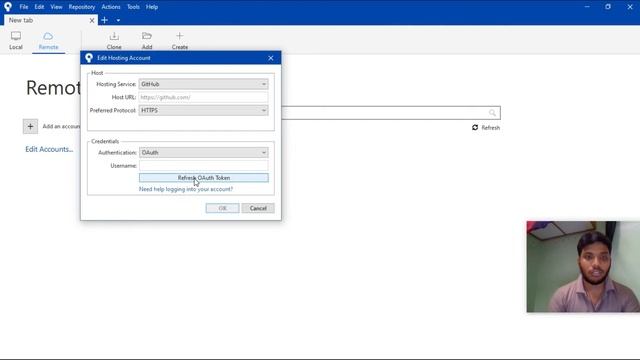Close the New tab tab

pos(92,20)
